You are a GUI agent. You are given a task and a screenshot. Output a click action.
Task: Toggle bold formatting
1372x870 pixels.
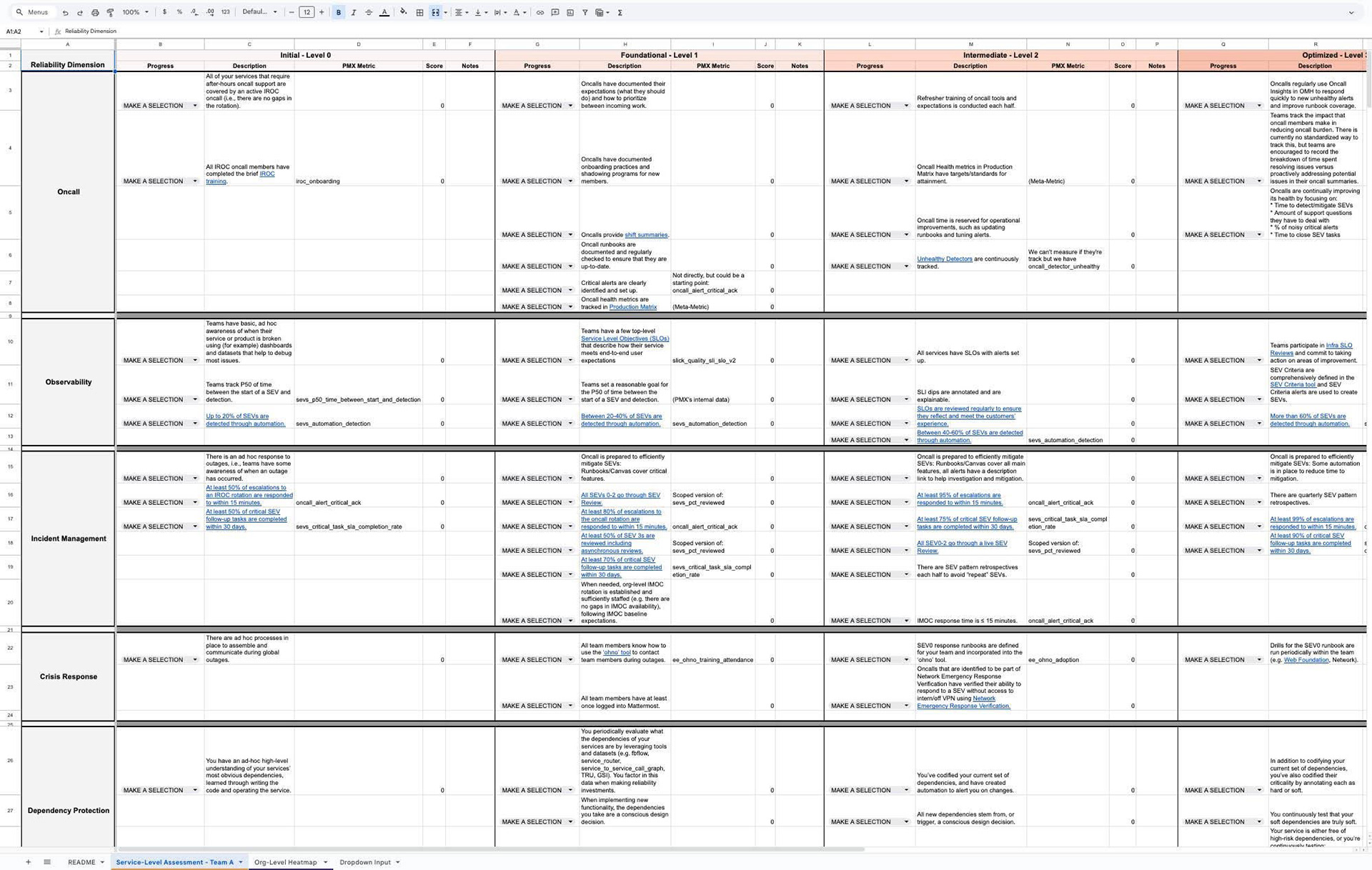(x=338, y=12)
